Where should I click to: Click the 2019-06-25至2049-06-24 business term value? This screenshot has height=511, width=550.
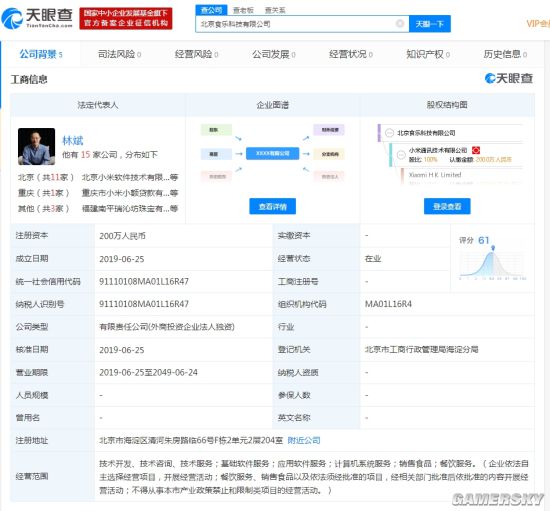[x=148, y=372]
